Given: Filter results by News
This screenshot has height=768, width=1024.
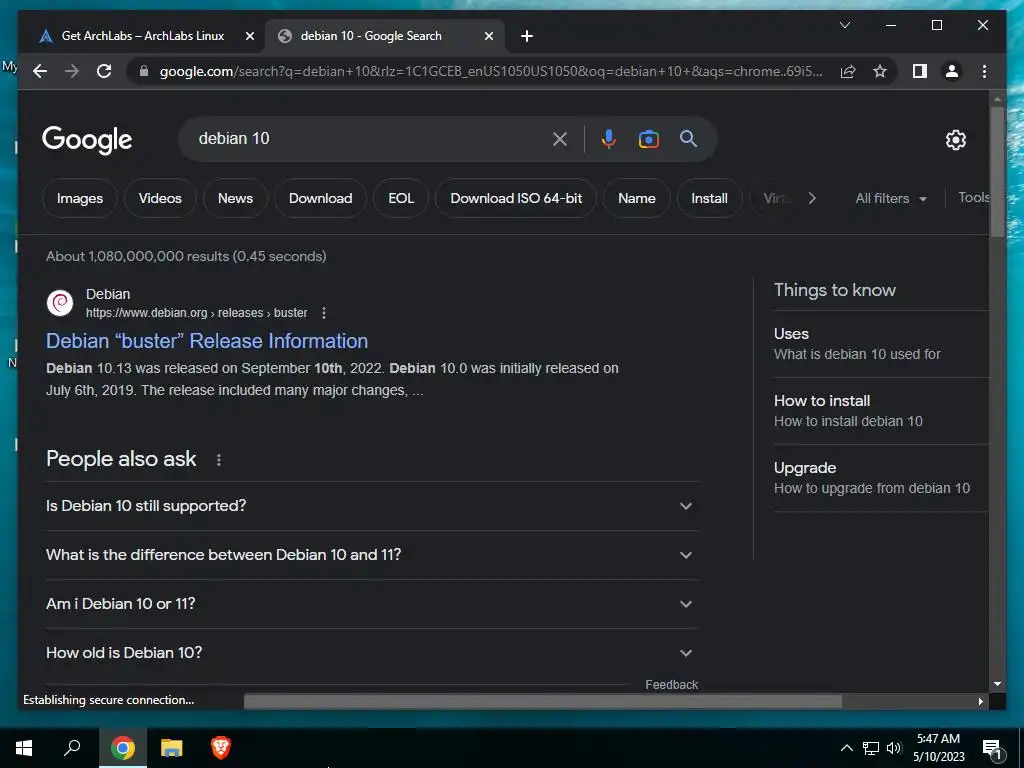Looking at the screenshot, I should point(235,198).
